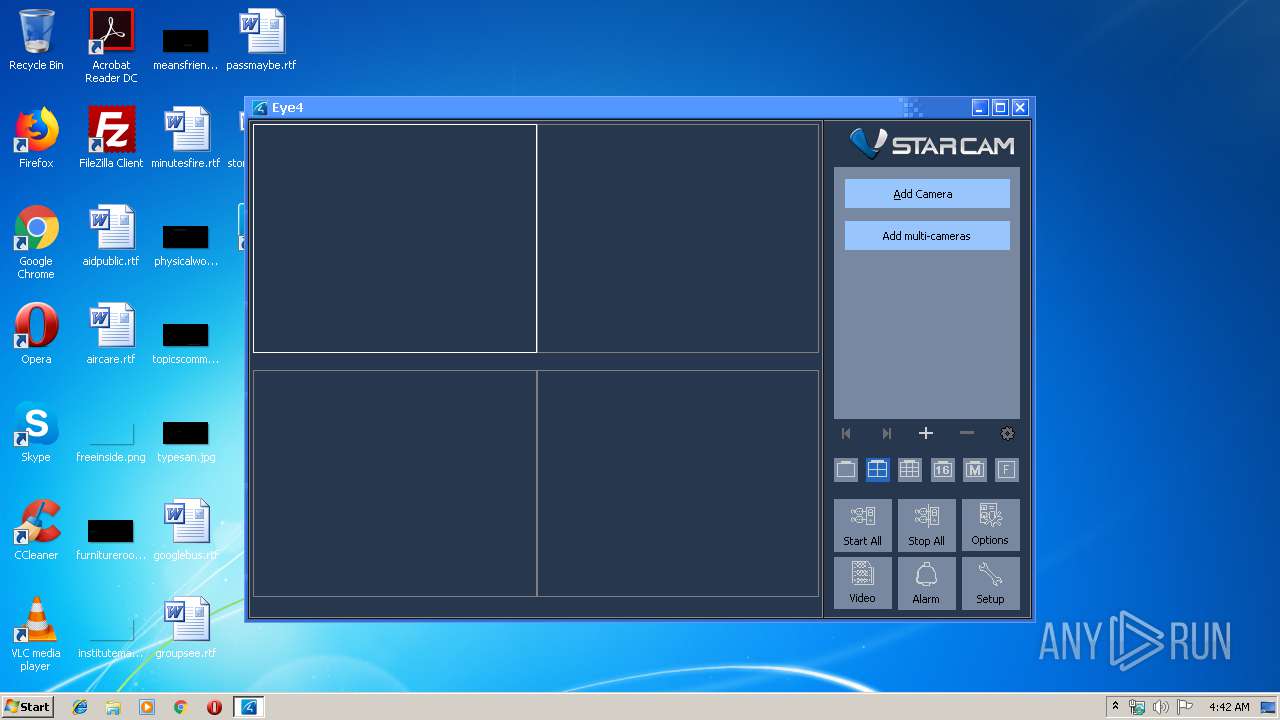Open the Windows Start menu
The height and width of the screenshot is (720, 1280).
pyautogui.click(x=28, y=706)
